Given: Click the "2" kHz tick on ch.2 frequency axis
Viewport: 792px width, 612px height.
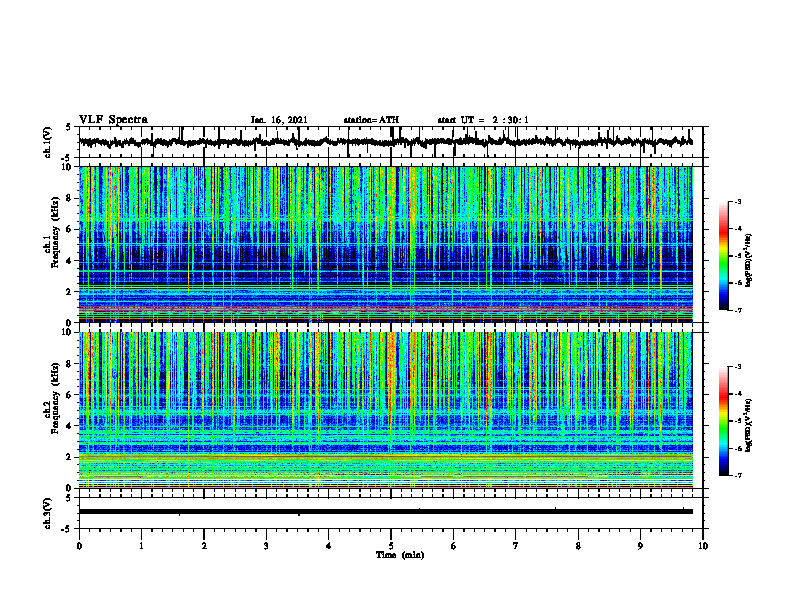Looking at the screenshot, I should coord(70,457).
